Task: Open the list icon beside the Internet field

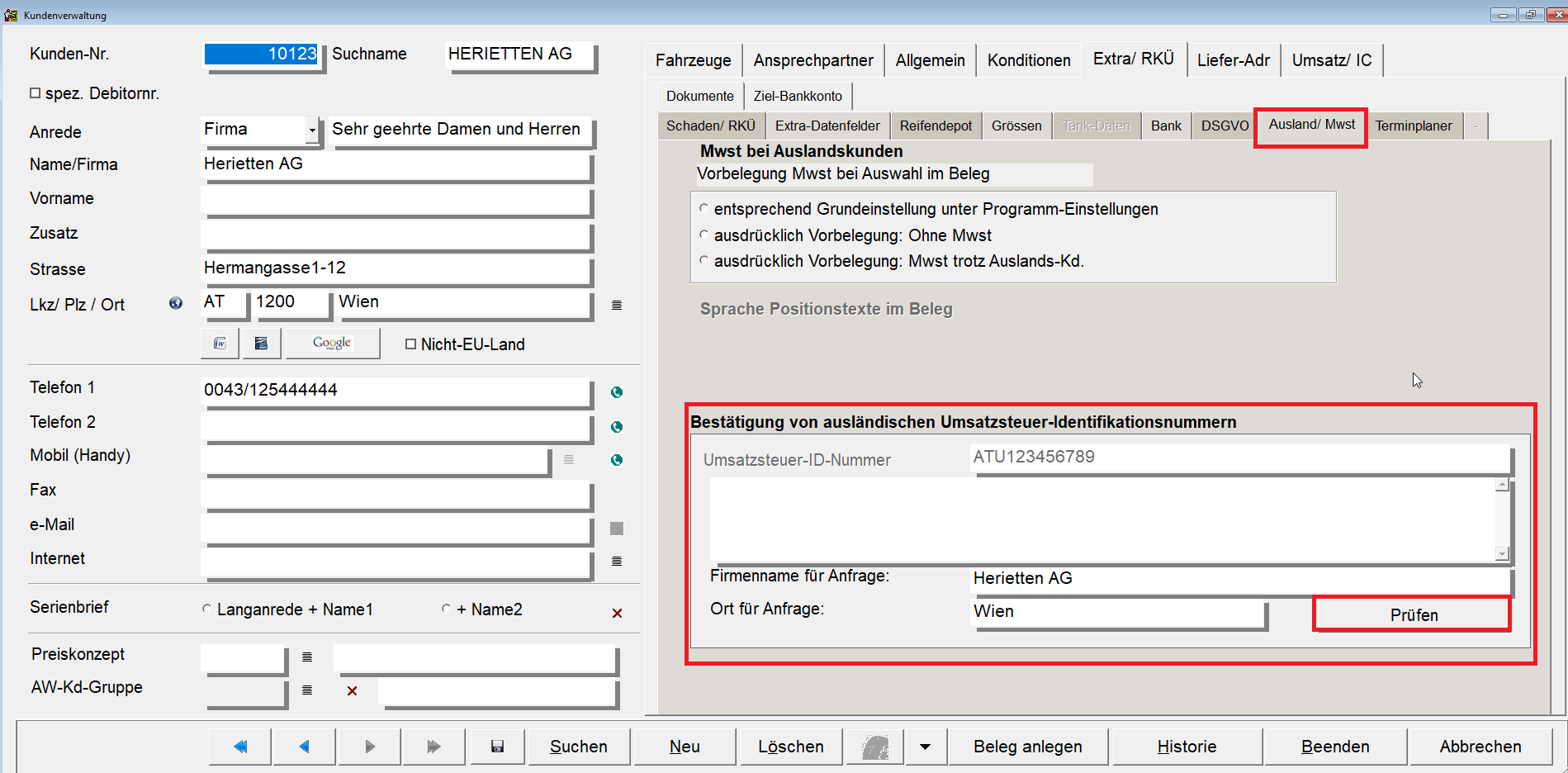Action: 617,562
